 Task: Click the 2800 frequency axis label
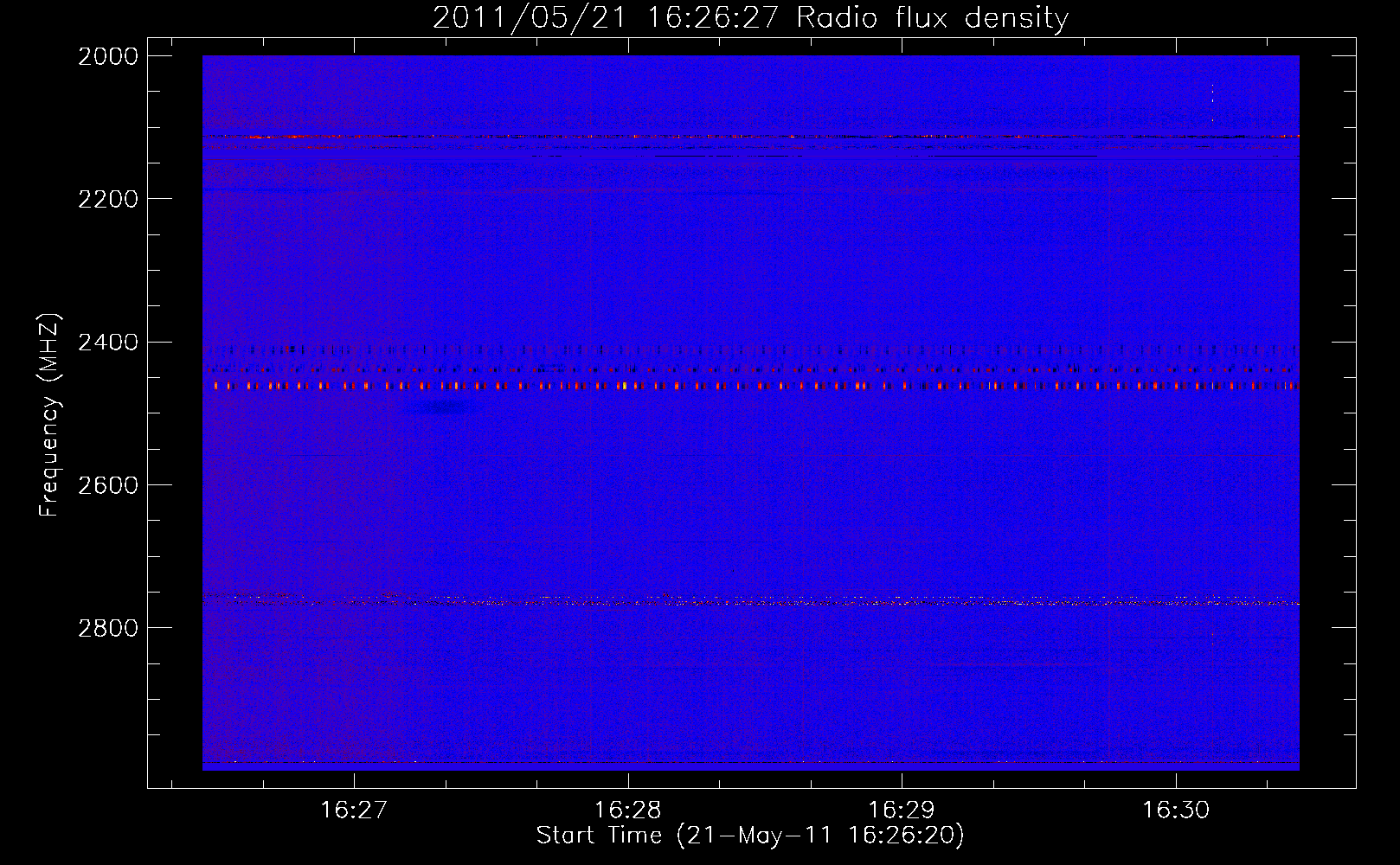tap(107, 628)
